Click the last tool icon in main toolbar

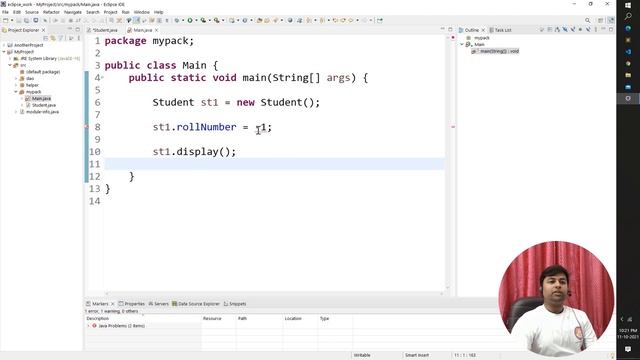380,20
